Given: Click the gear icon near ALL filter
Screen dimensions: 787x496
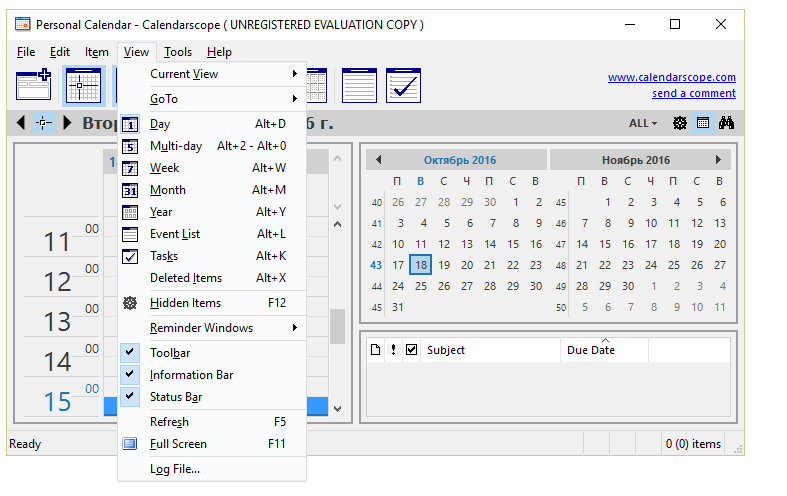Looking at the screenshot, I should (x=680, y=123).
